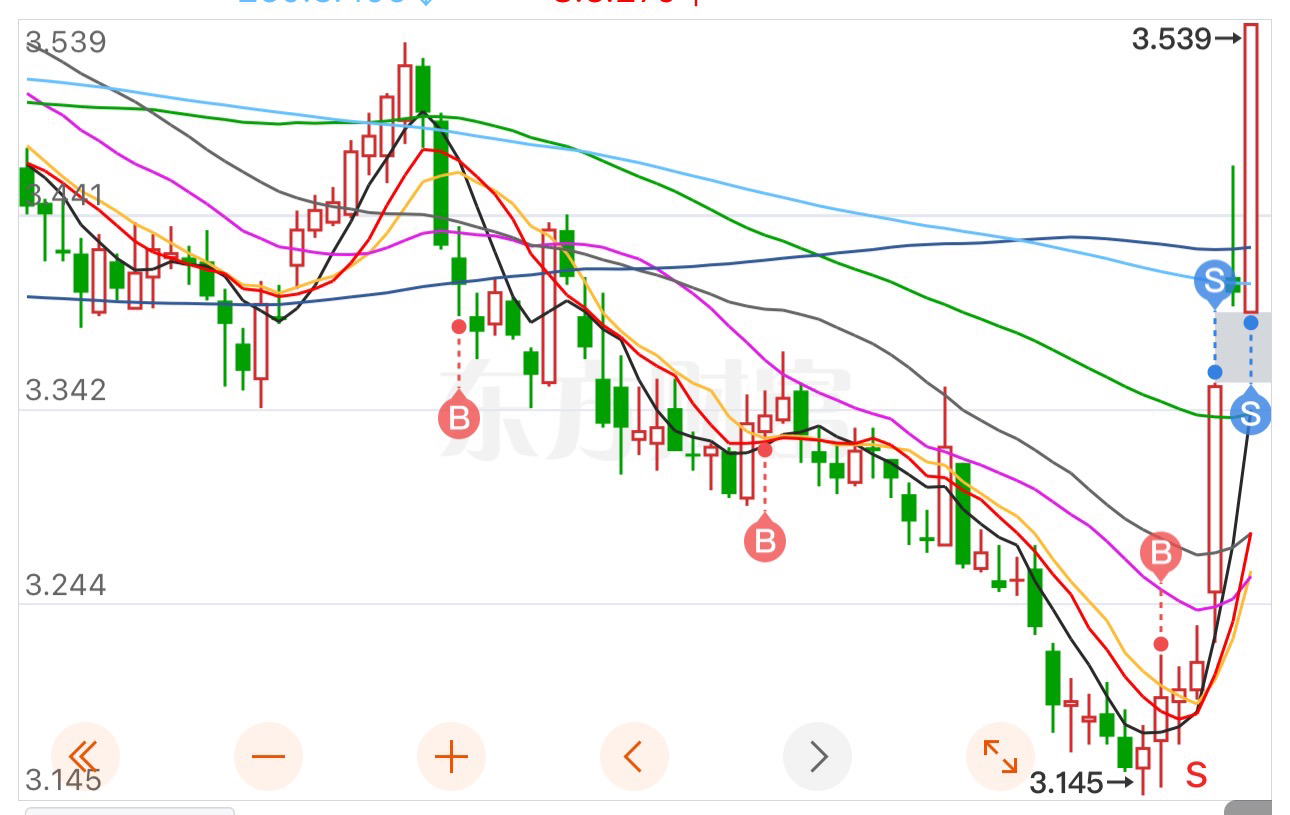Jump to earliest data with double-left arrow
The width and height of the screenshot is (1290, 815).
[85, 756]
